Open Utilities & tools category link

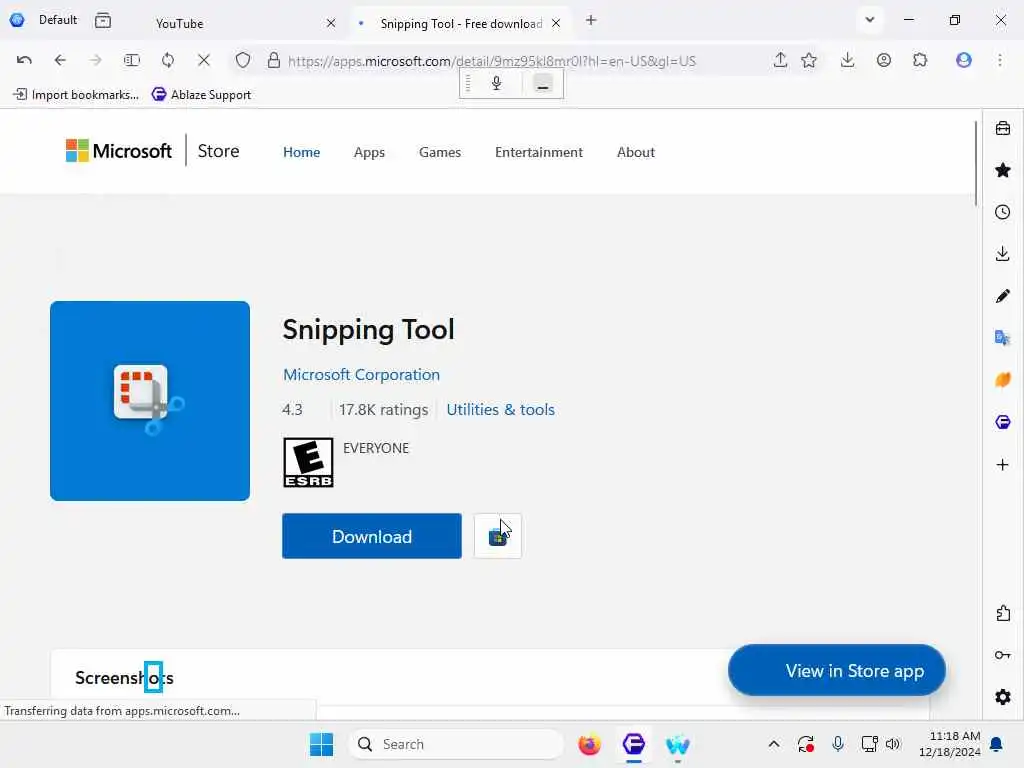(500, 409)
